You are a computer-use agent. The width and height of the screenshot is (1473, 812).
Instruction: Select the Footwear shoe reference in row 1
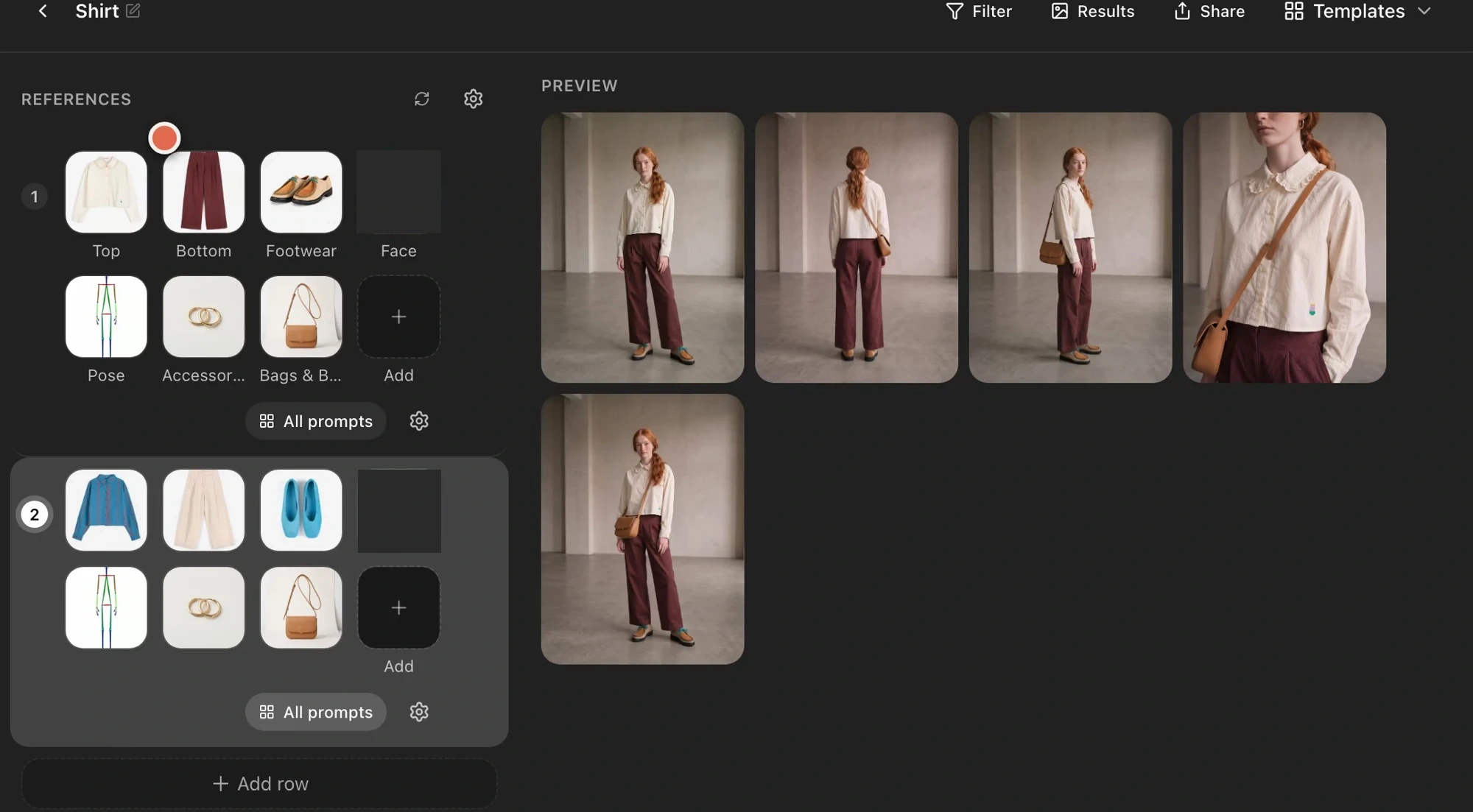(x=301, y=192)
